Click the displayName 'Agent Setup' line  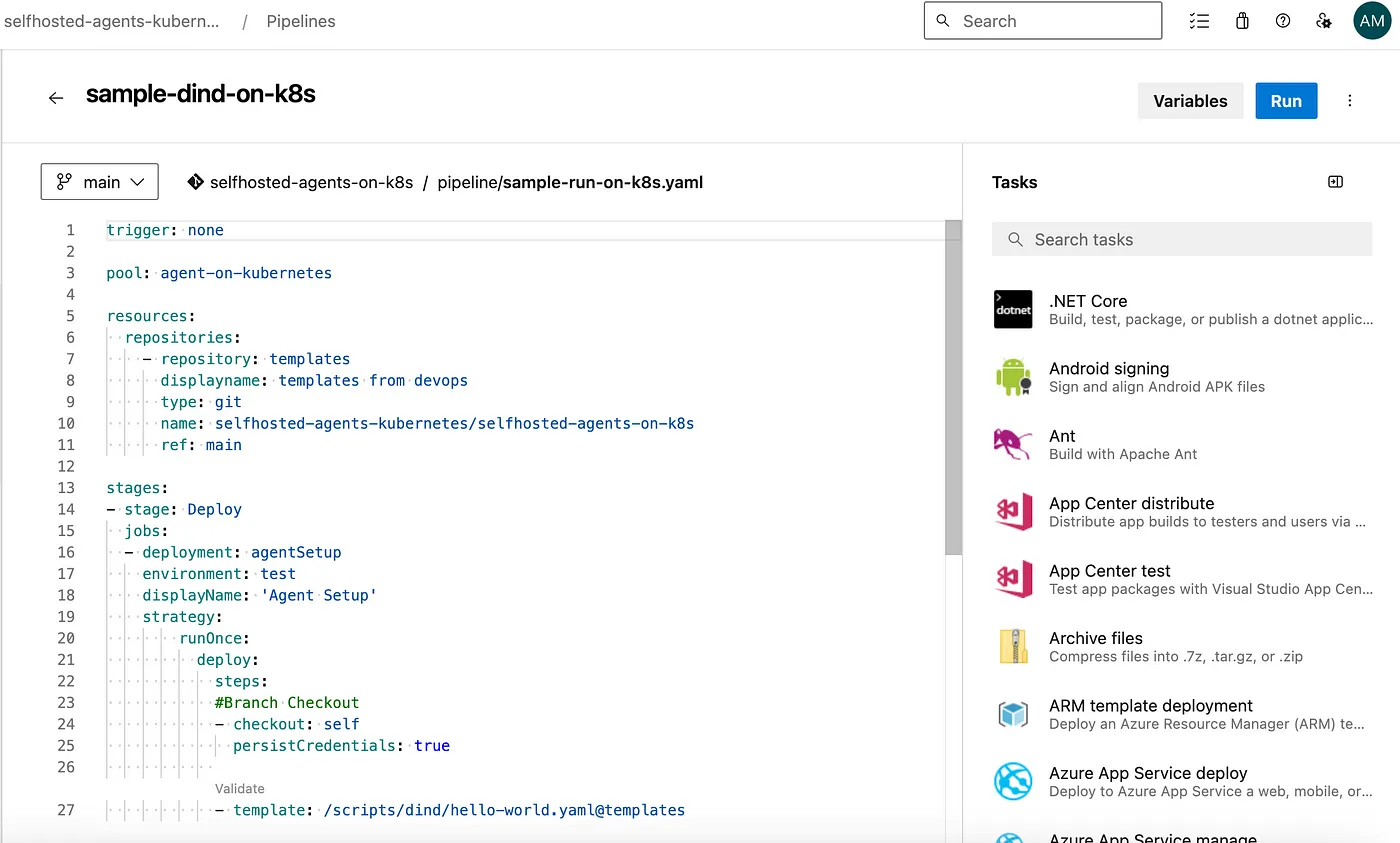coord(260,595)
